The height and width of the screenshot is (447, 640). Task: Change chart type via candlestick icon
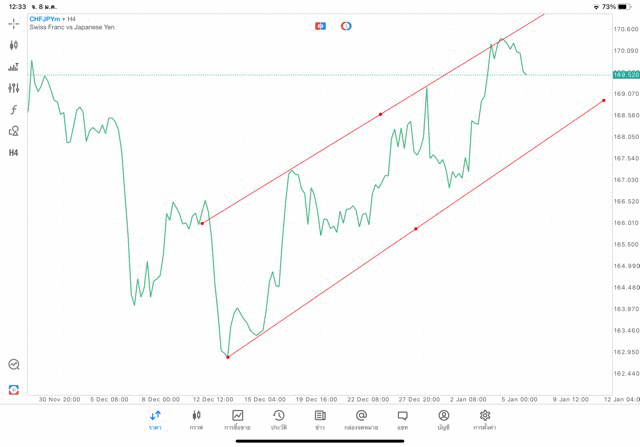tap(14, 45)
